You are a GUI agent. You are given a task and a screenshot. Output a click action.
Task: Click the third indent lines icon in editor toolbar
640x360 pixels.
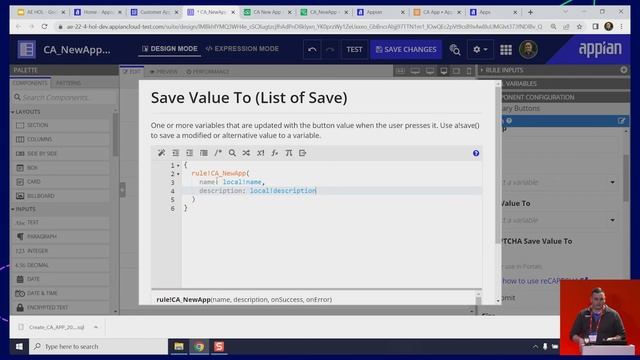[204, 153]
